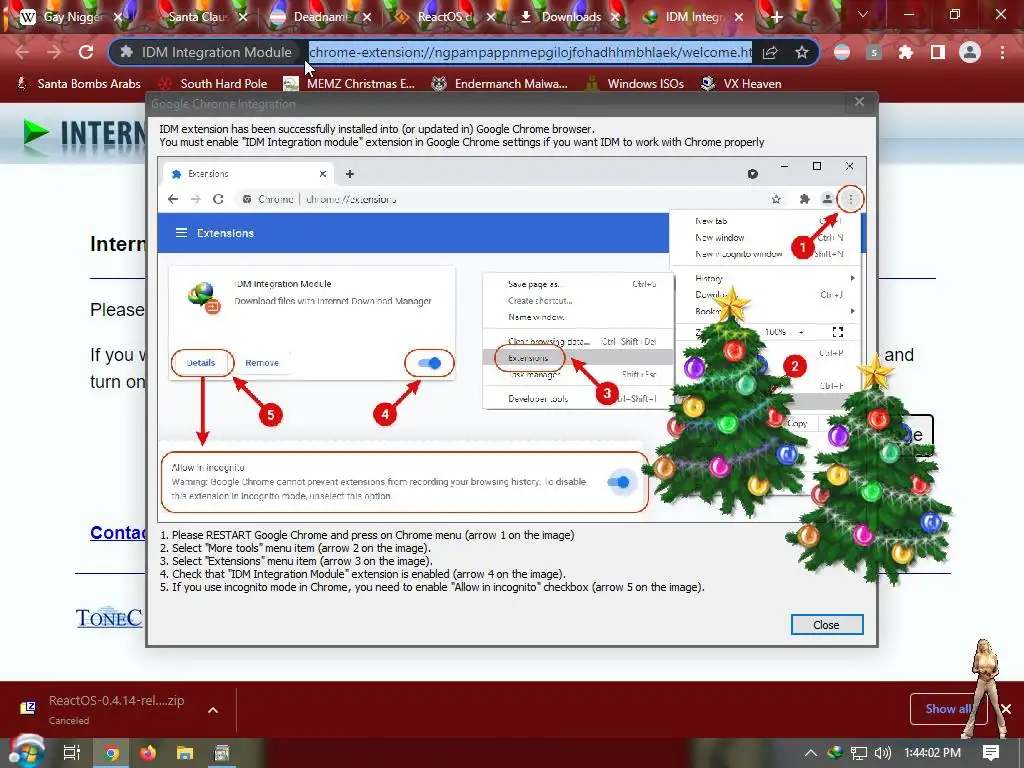Click IDM icon in system tray
The width and height of the screenshot is (1024, 768).
click(835, 753)
